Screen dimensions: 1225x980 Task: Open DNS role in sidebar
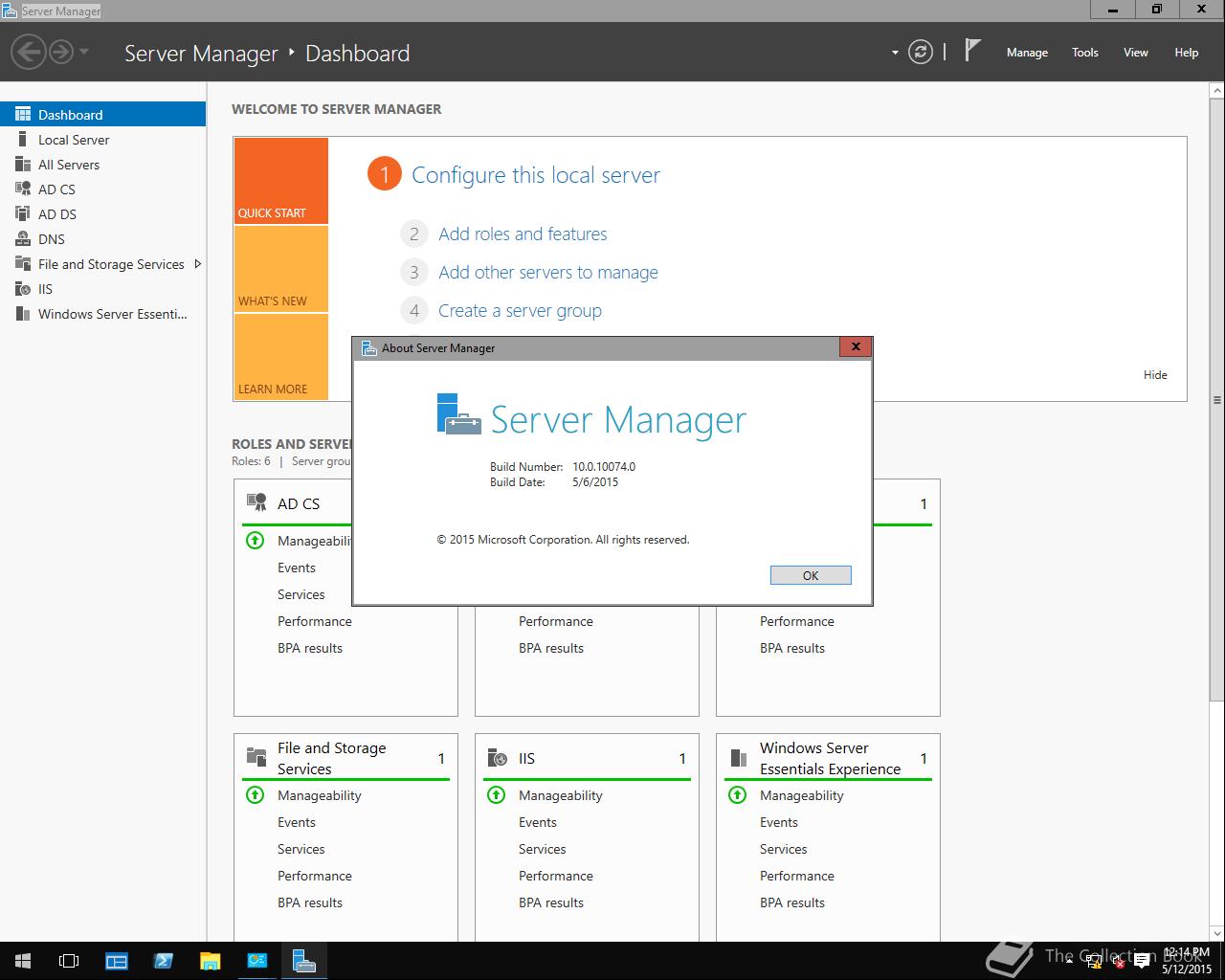[x=102, y=239]
